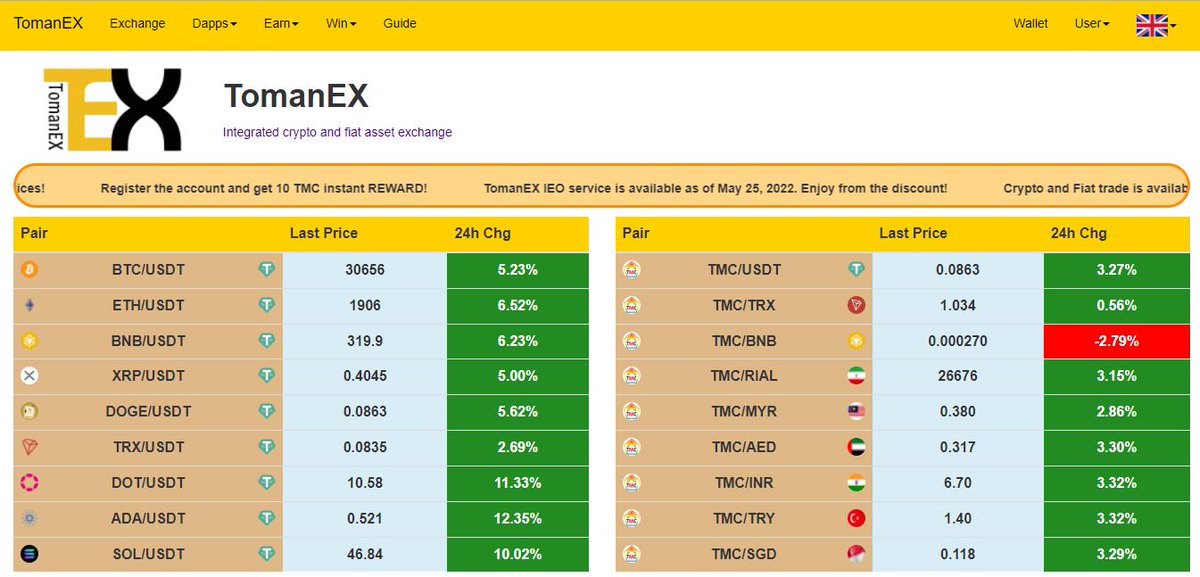Click the TMC/TRY price 1.40

(958, 518)
